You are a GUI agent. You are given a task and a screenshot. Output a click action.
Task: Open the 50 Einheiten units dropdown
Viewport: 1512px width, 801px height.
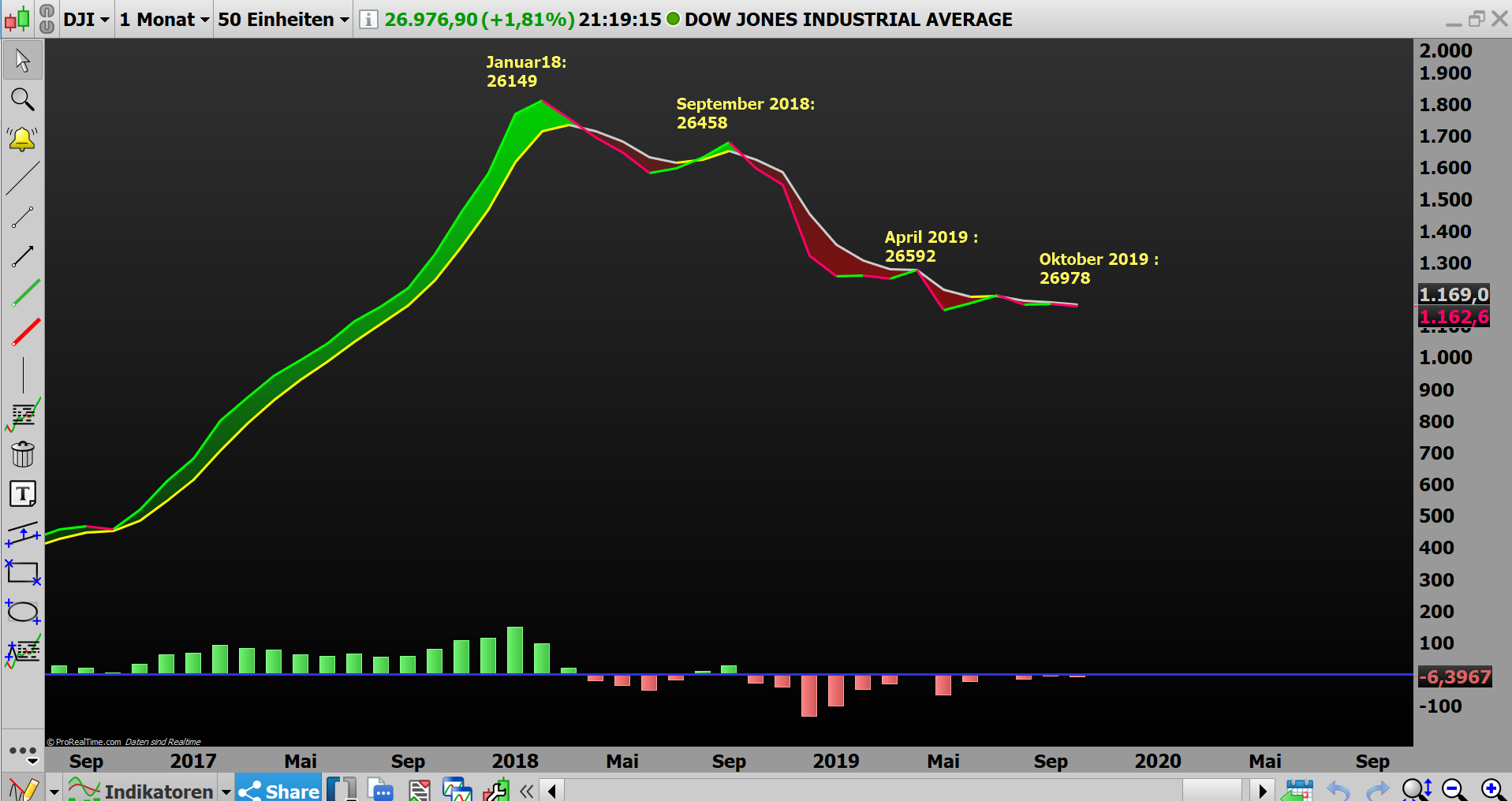pyautogui.click(x=284, y=19)
